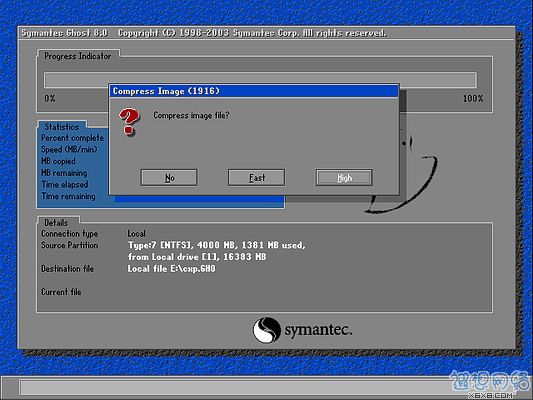
Task: Select High compression
Action: [x=344, y=177]
